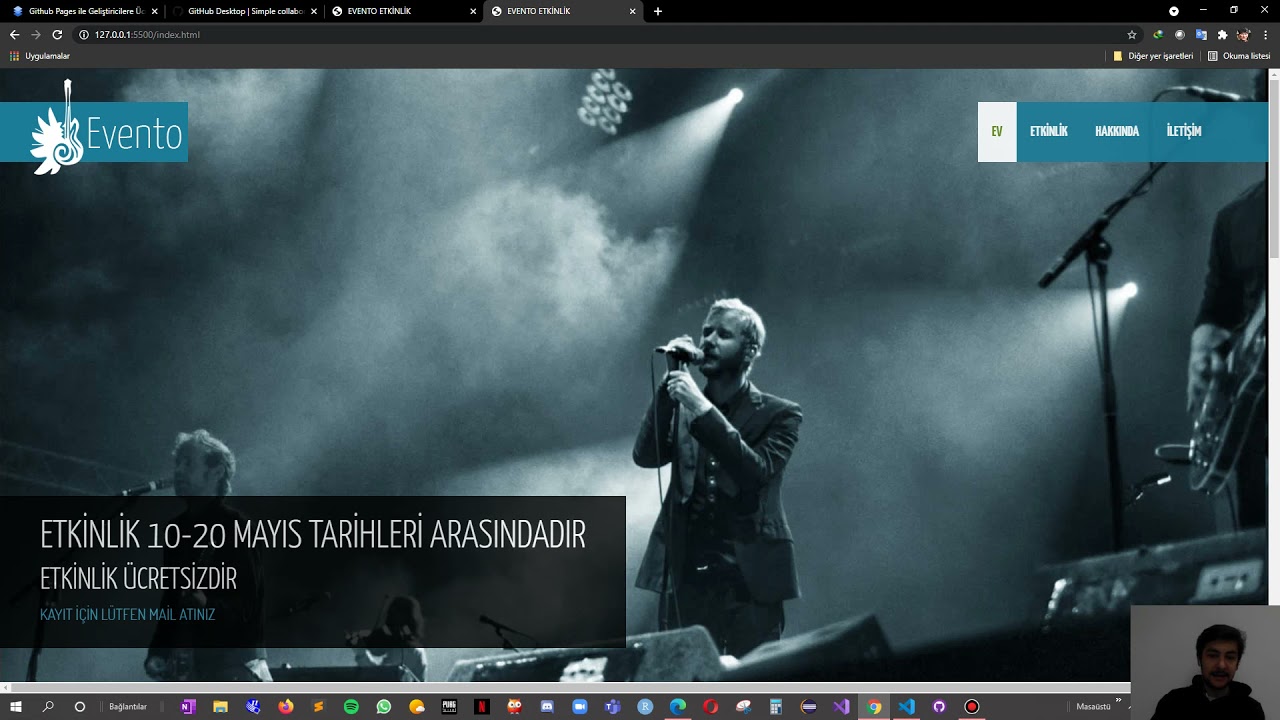The width and height of the screenshot is (1280, 720).
Task: Open the Internet Download Manager extension icon
Action: 1158,34
